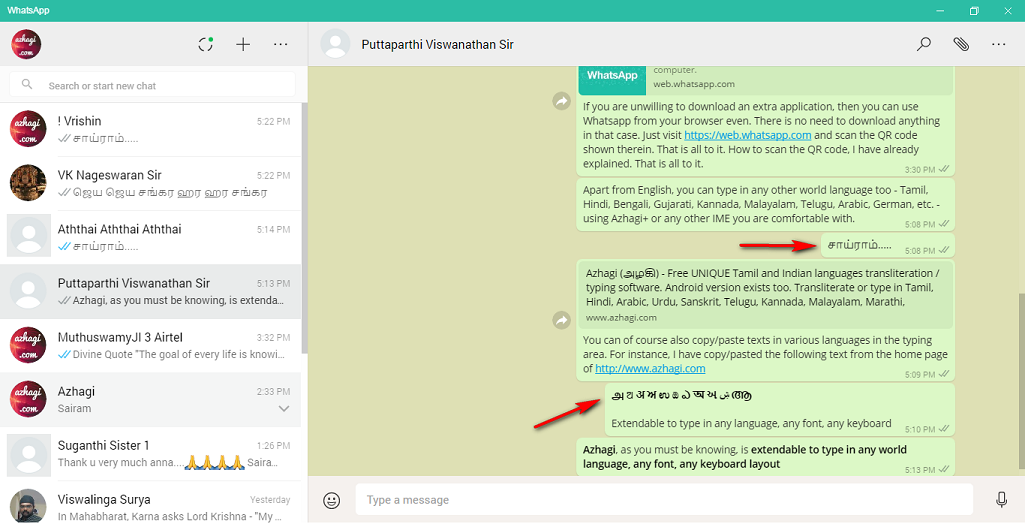Minimize the WhatsApp window
1025x524 pixels.
(940, 10)
